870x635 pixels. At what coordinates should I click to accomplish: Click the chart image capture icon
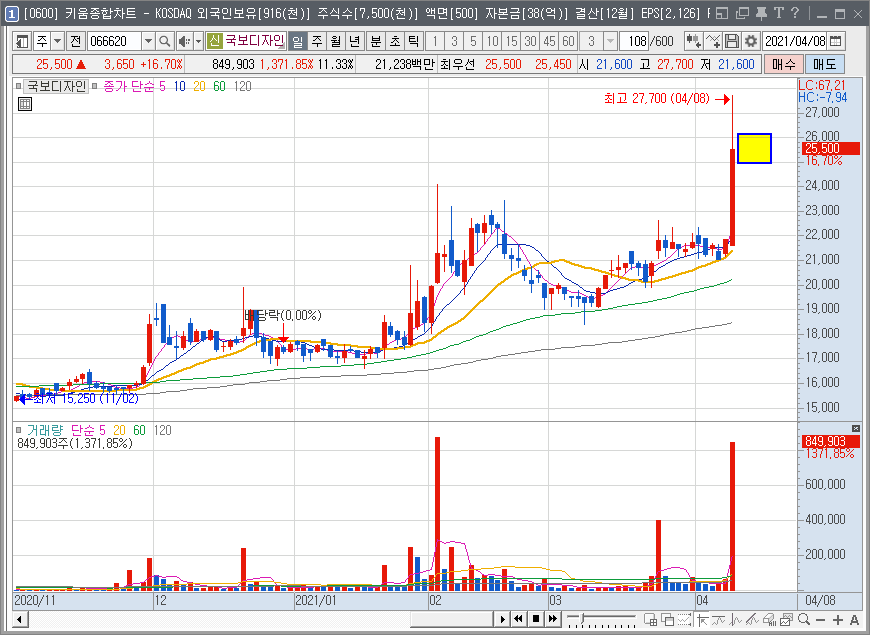pos(786,619)
